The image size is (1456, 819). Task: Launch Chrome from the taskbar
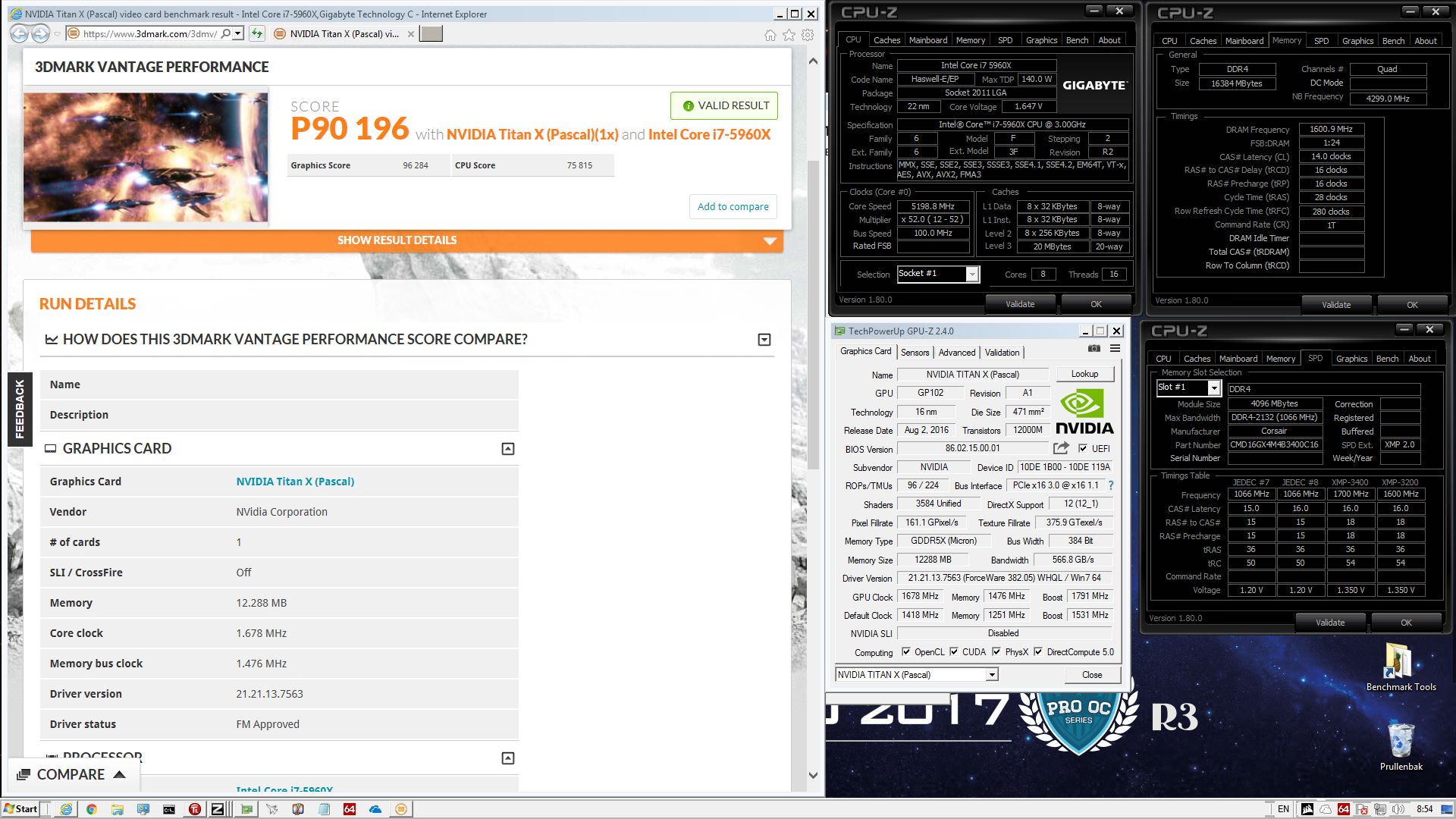click(x=91, y=809)
